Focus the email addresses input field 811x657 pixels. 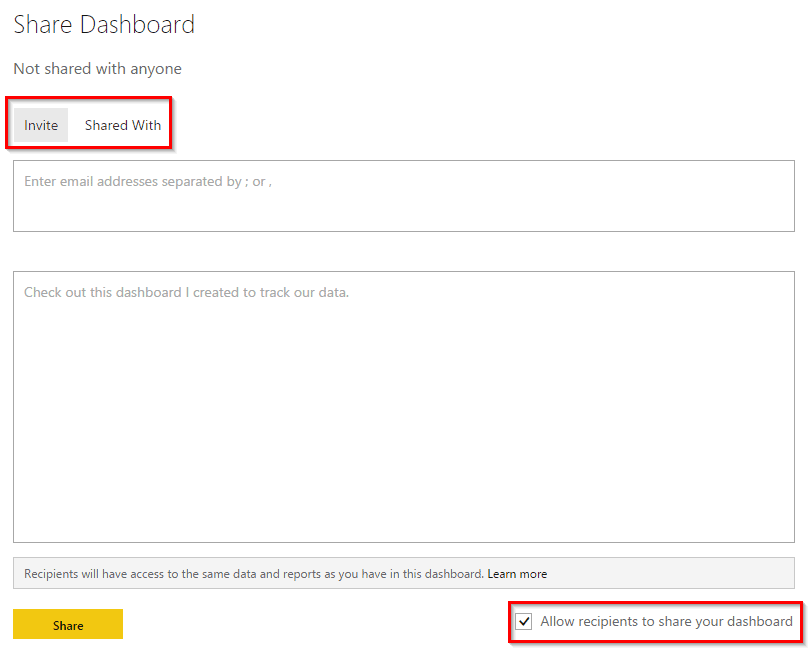(403, 196)
